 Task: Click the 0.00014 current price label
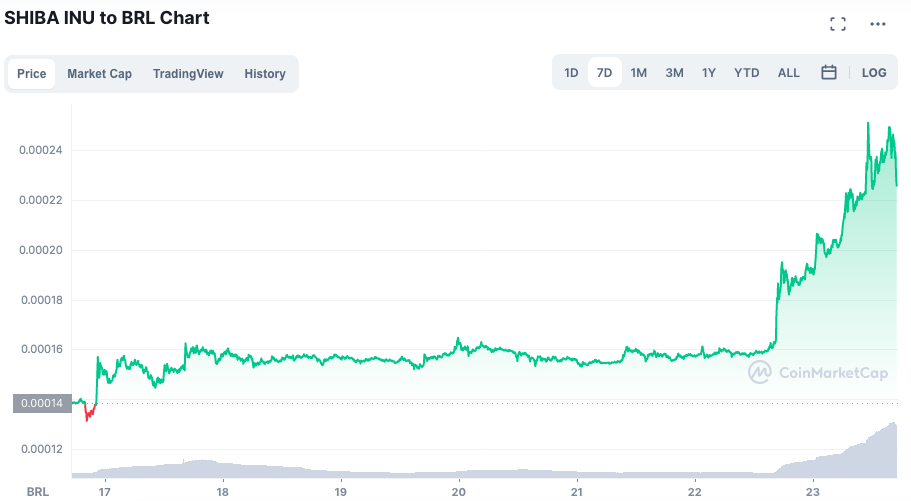point(42,403)
